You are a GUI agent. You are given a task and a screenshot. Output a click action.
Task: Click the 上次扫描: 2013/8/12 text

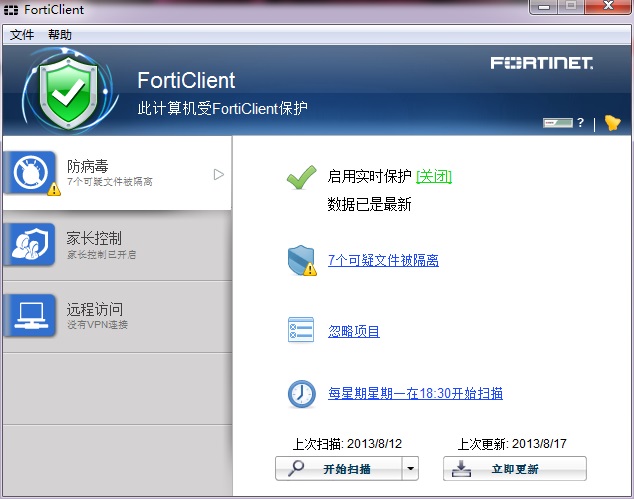tap(347, 444)
